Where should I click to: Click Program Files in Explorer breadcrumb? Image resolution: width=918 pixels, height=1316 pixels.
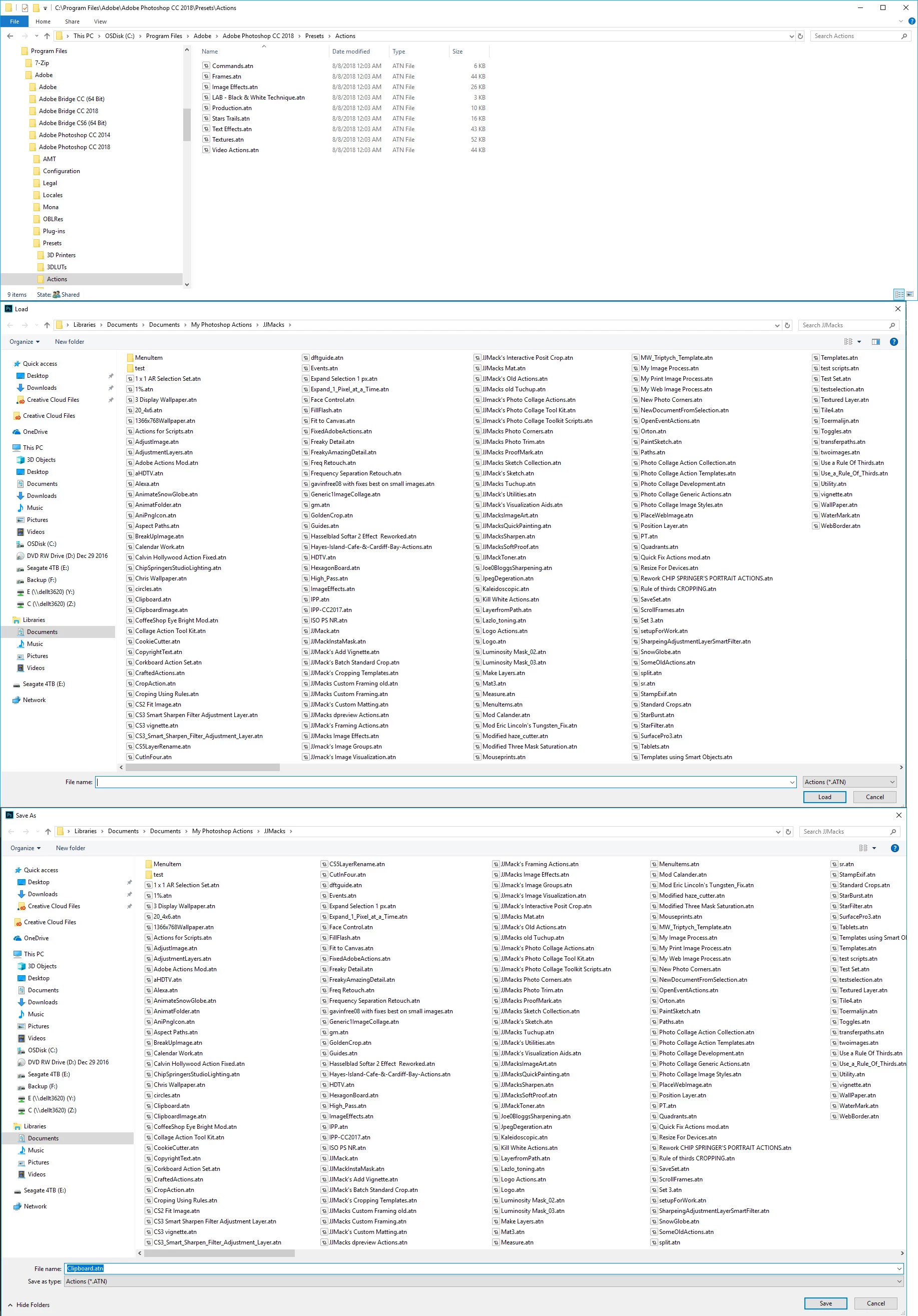(x=164, y=36)
